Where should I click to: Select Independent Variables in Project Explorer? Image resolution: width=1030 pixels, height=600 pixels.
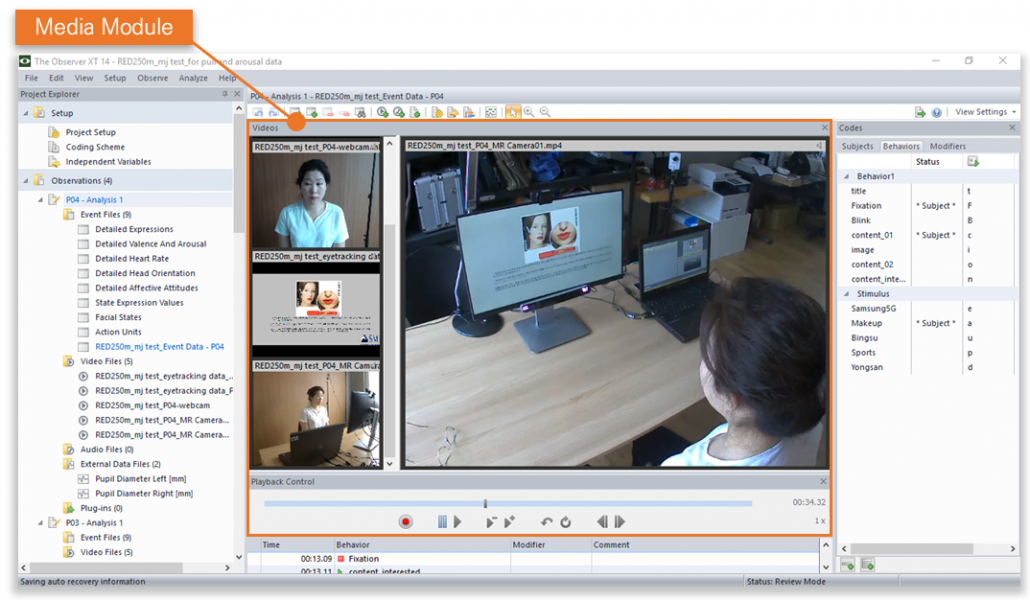108,162
